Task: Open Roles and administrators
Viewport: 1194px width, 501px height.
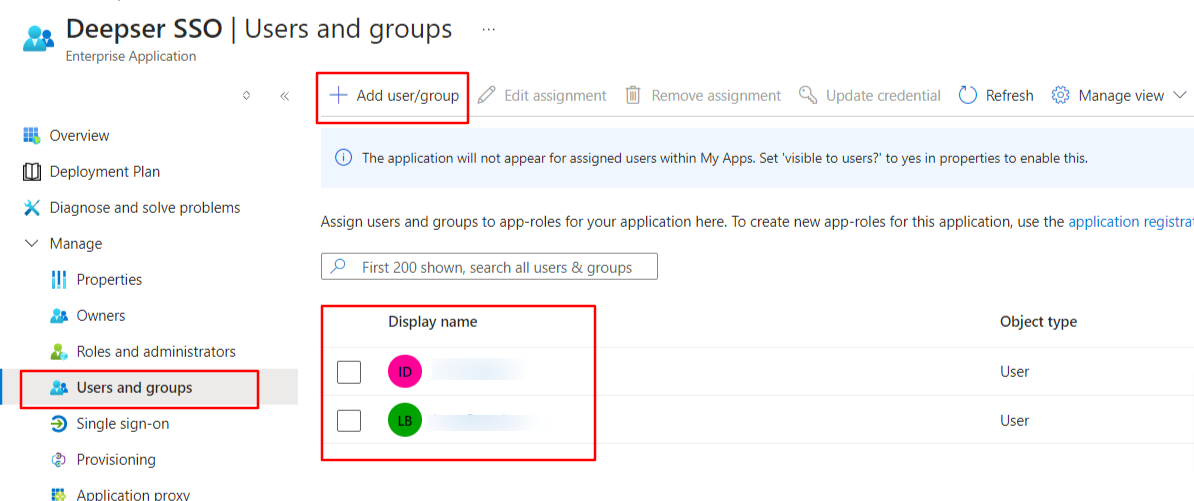Action: point(156,352)
